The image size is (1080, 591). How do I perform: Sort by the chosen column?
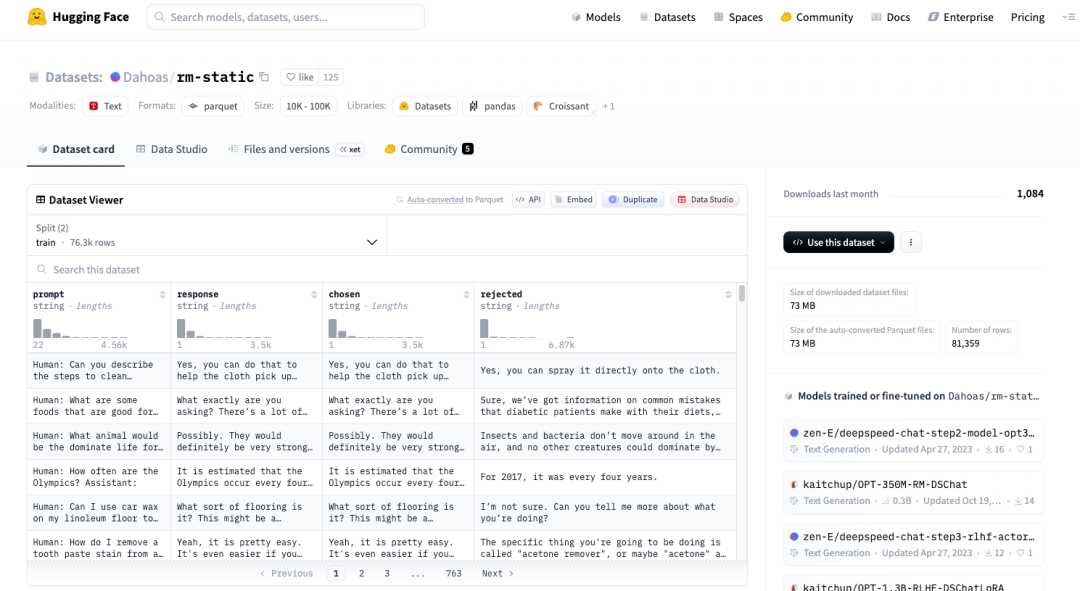click(x=466, y=295)
